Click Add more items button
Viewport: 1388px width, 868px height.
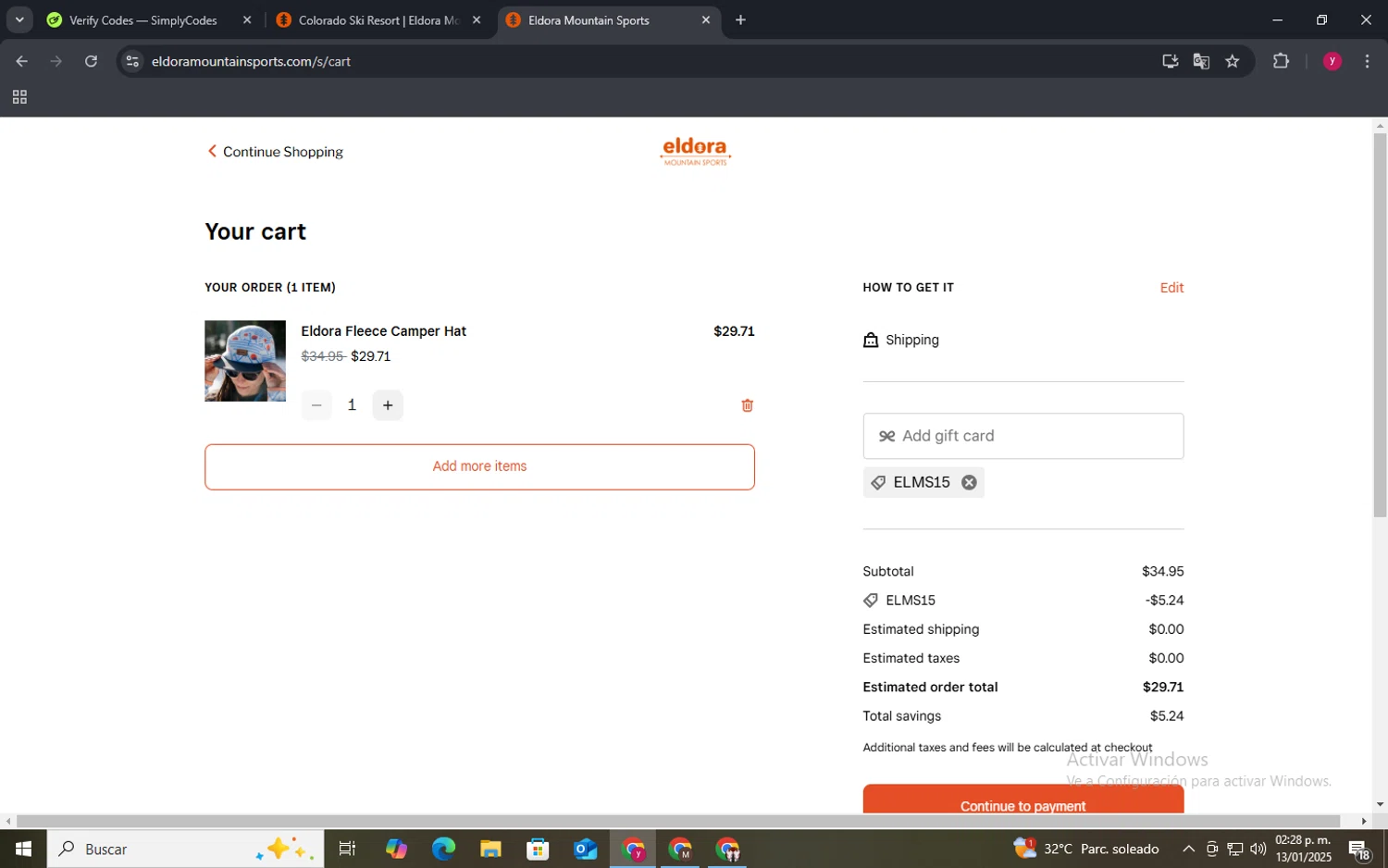tap(479, 466)
